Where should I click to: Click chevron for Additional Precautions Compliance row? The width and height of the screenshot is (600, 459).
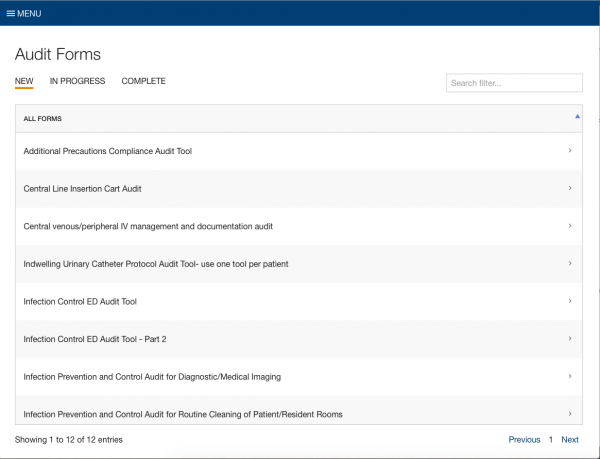click(570, 151)
